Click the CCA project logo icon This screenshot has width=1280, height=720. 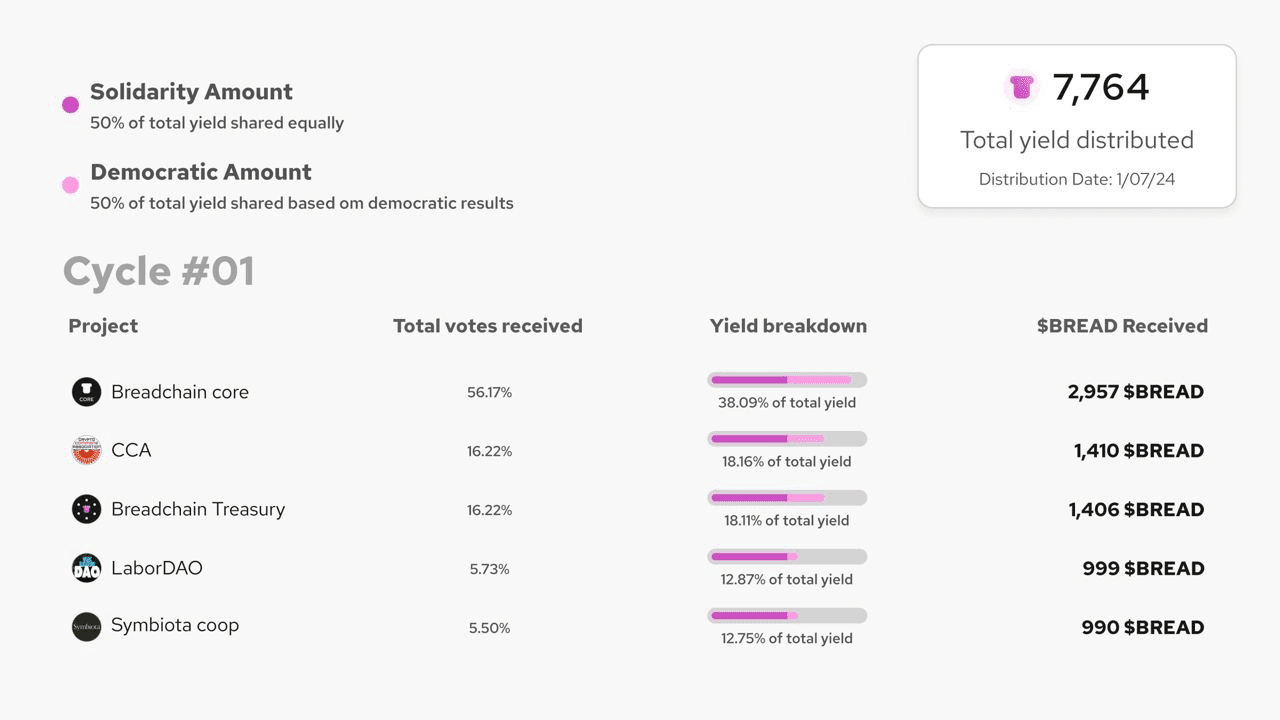coord(87,450)
